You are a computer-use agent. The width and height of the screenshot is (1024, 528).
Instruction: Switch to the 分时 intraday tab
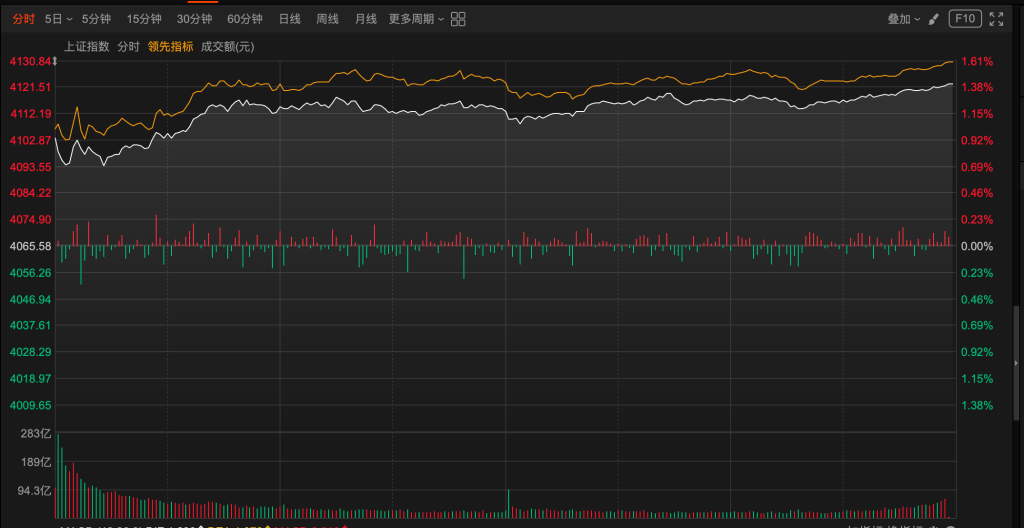point(23,19)
